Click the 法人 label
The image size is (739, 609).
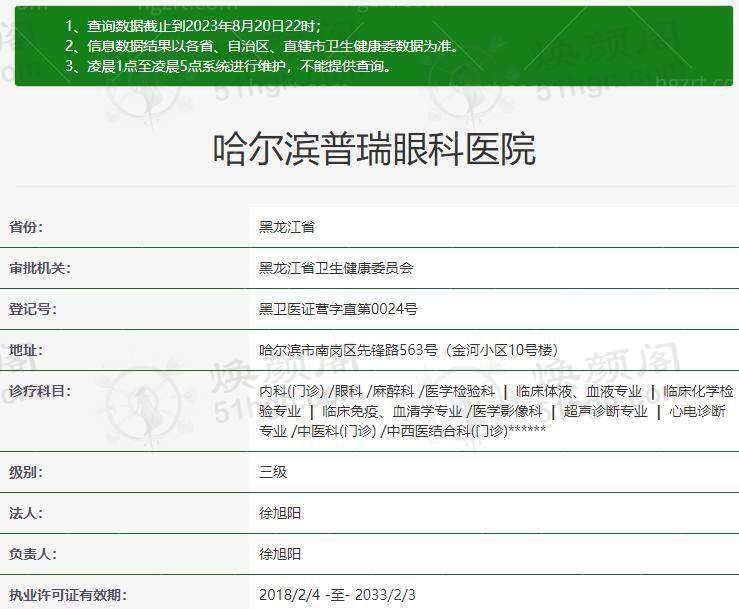click(26, 513)
